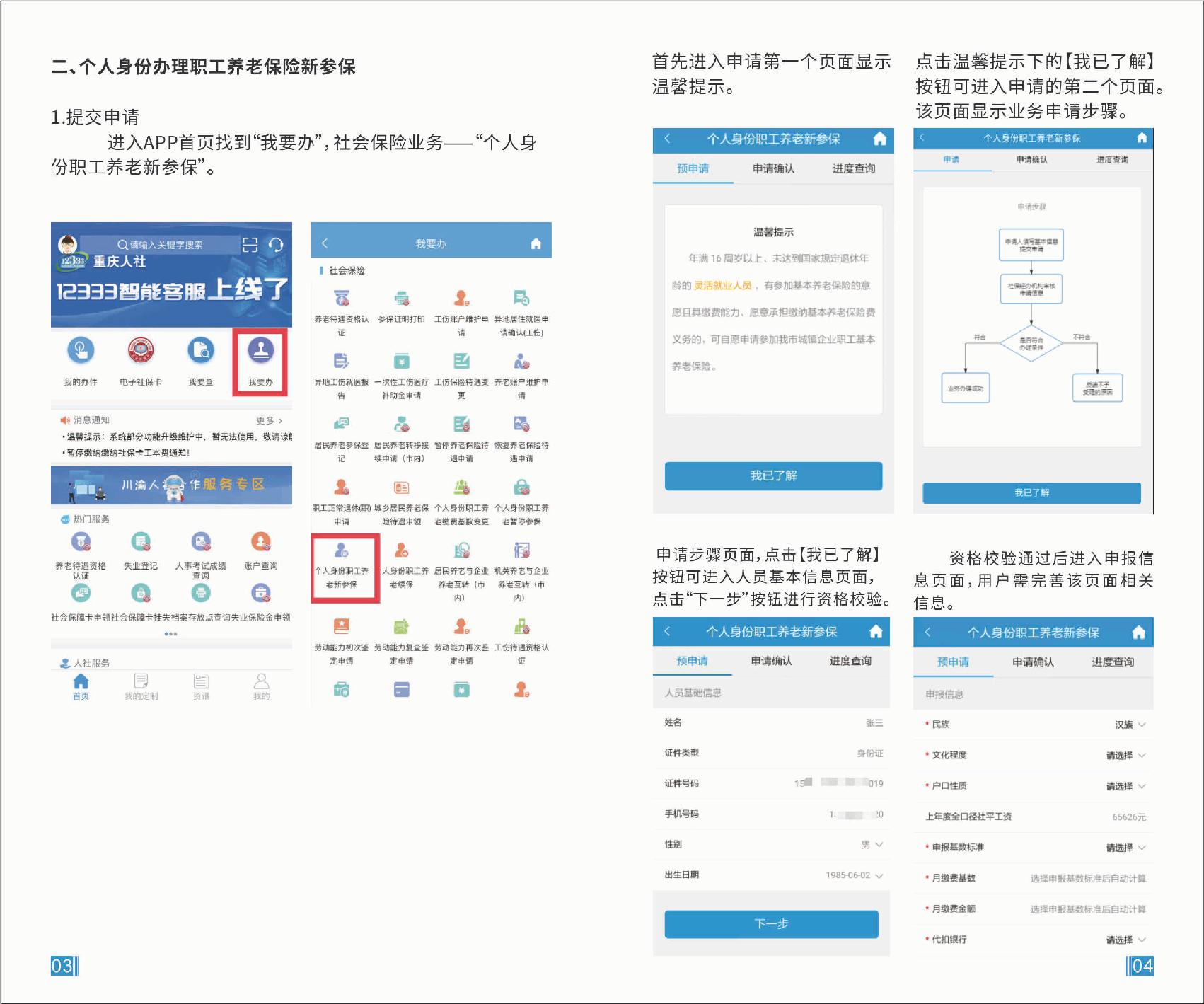Tap 我要查 query icon
This screenshot has height=1004, width=1204.
(x=201, y=351)
